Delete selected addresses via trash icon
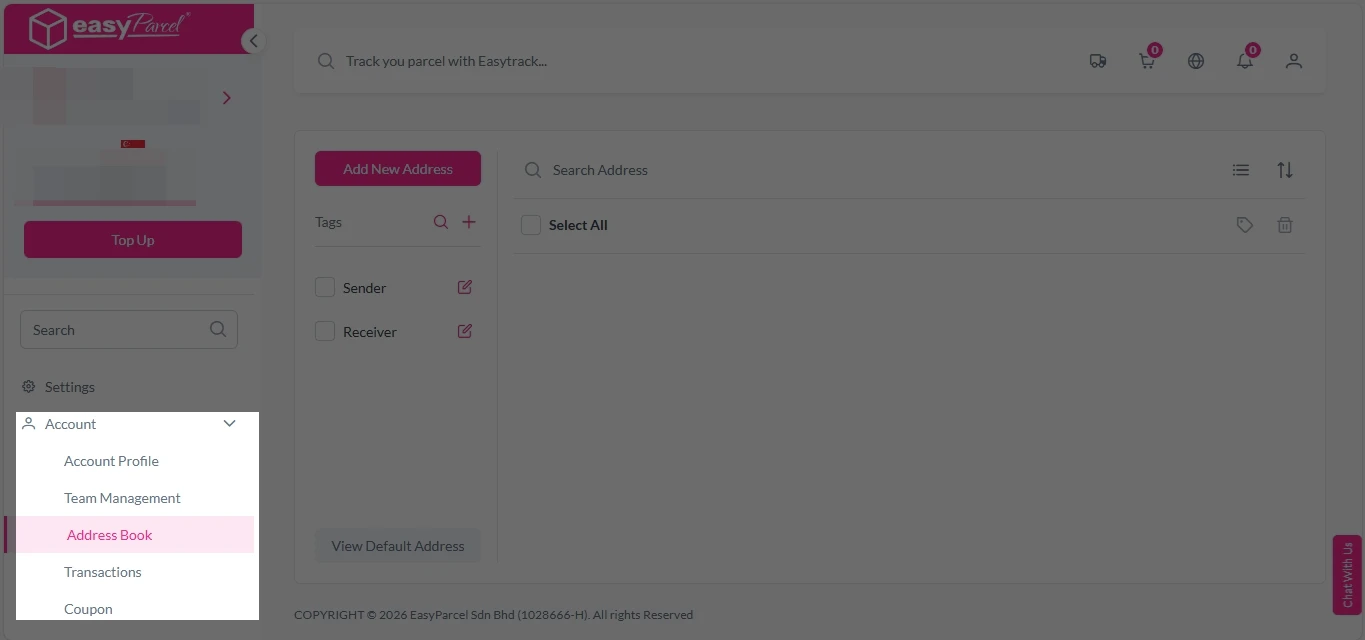The image size is (1365, 640). pyautogui.click(x=1285, y=224)
